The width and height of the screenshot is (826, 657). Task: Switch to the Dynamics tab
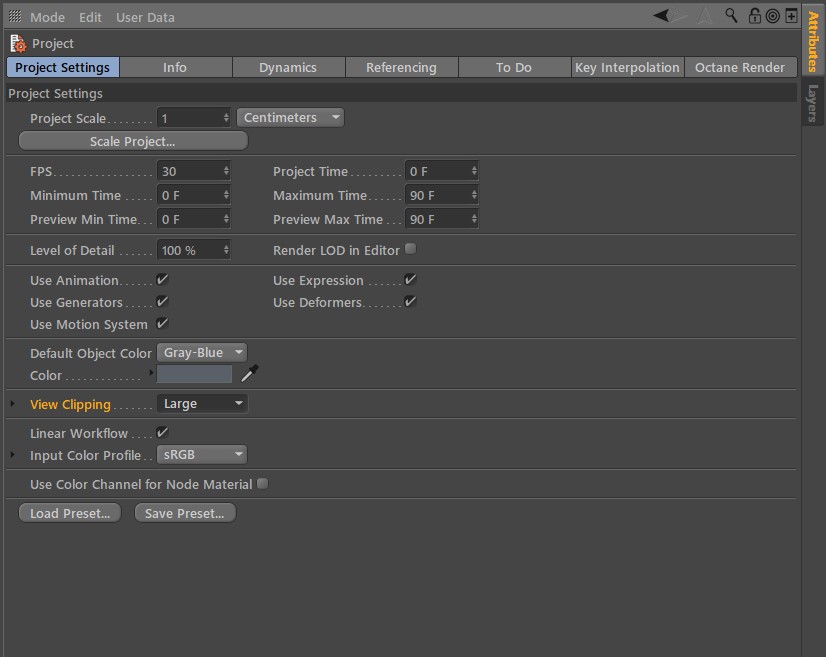coord(288,67)
